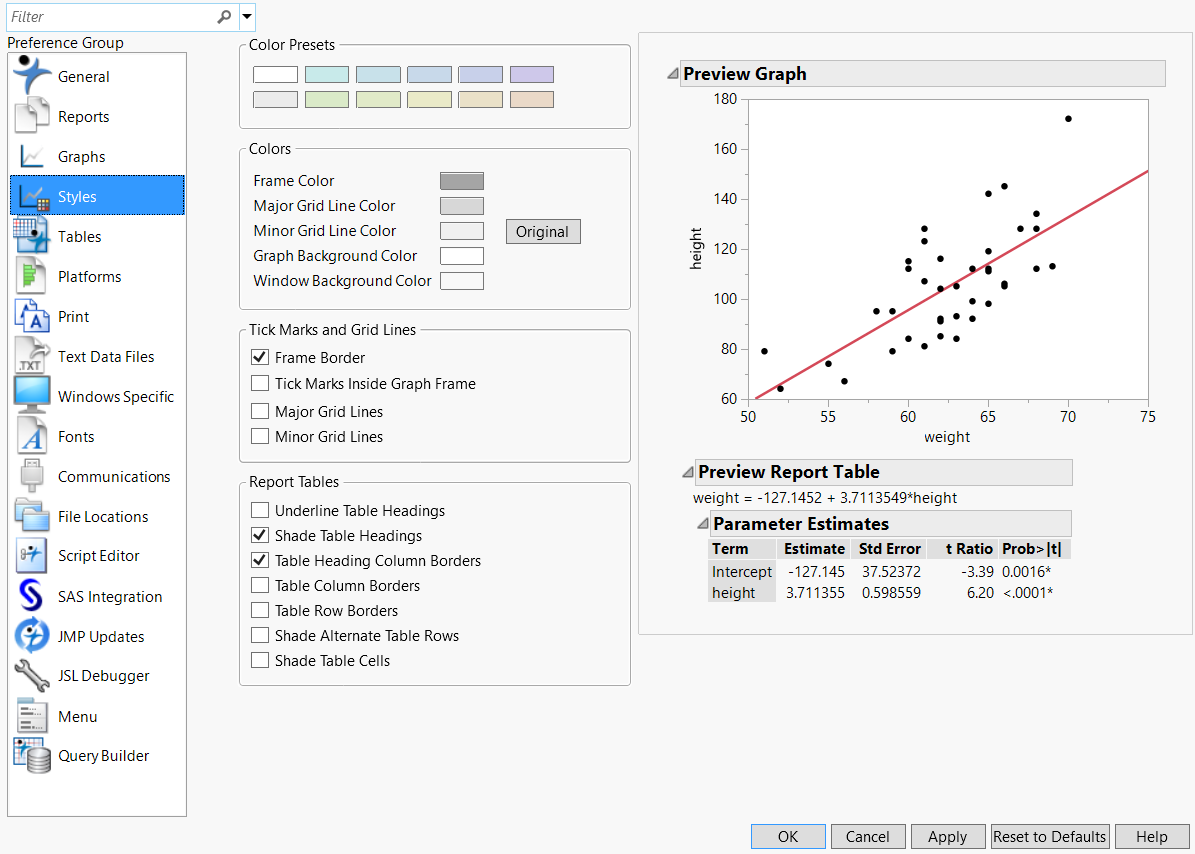The height and width of the screenshot is (854, 1195).
Task: Open SAS Integration preferences icon
Action: click(x=30, y=596)
